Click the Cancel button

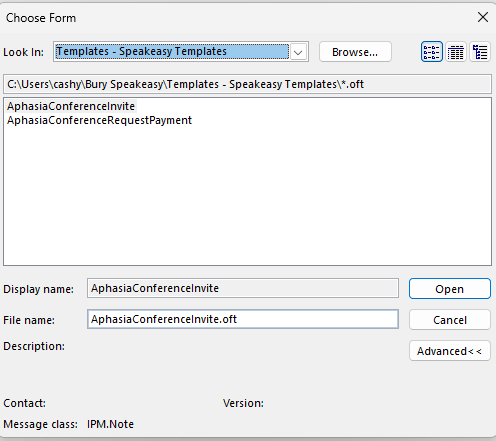coord(450,320)
